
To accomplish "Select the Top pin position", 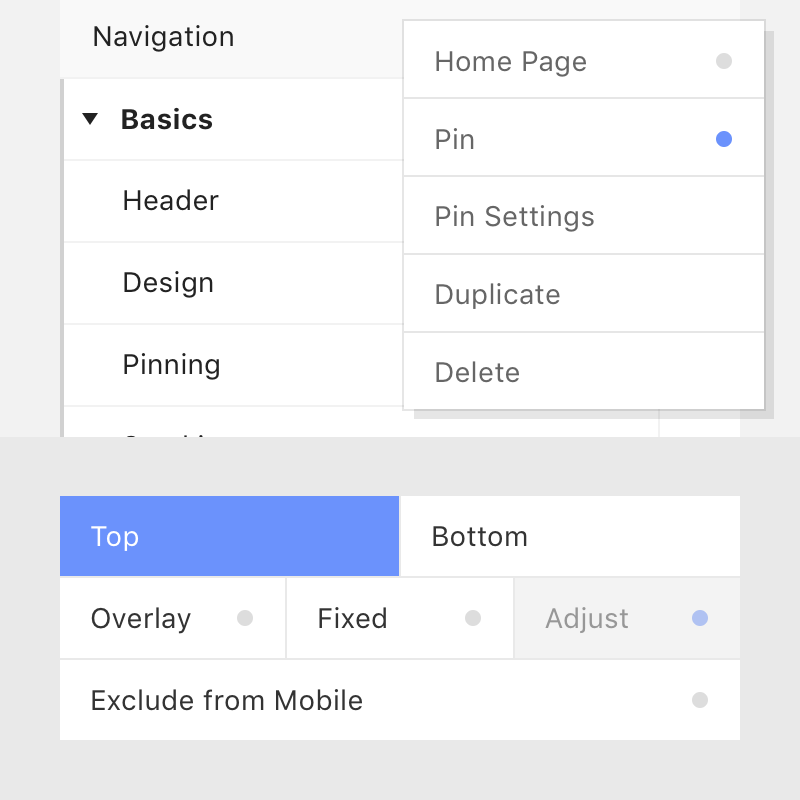I will tap(229, 536).
